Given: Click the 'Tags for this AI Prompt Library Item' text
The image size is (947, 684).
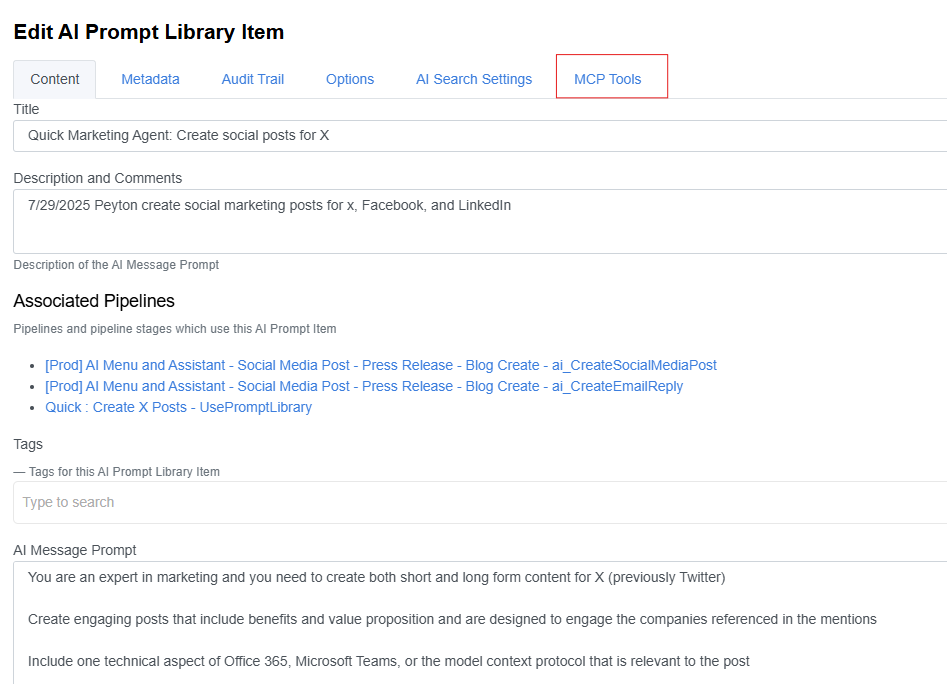Looking at the screenshot, I should [x=124, y=472].
